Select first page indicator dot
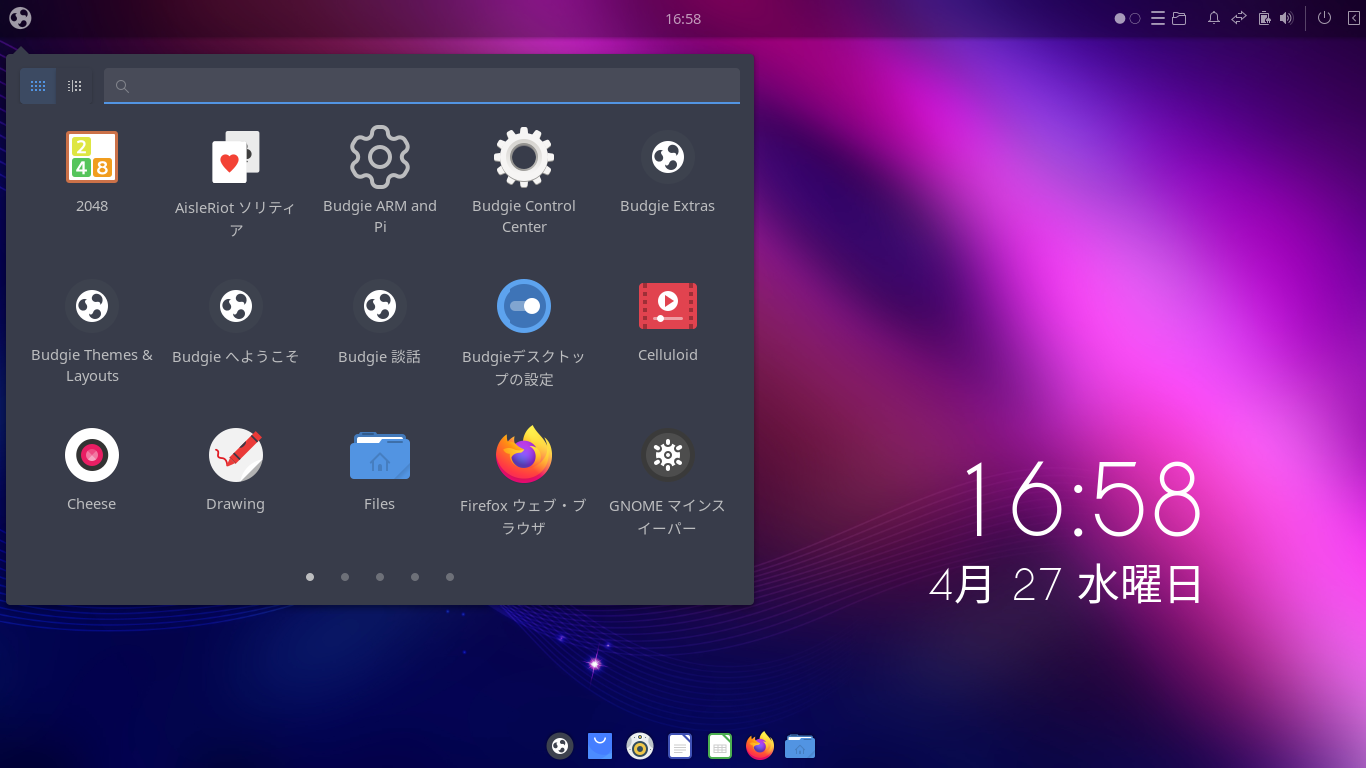Image resolution: width=1366 pixels, height=768 pixels. tap(310, 577)
